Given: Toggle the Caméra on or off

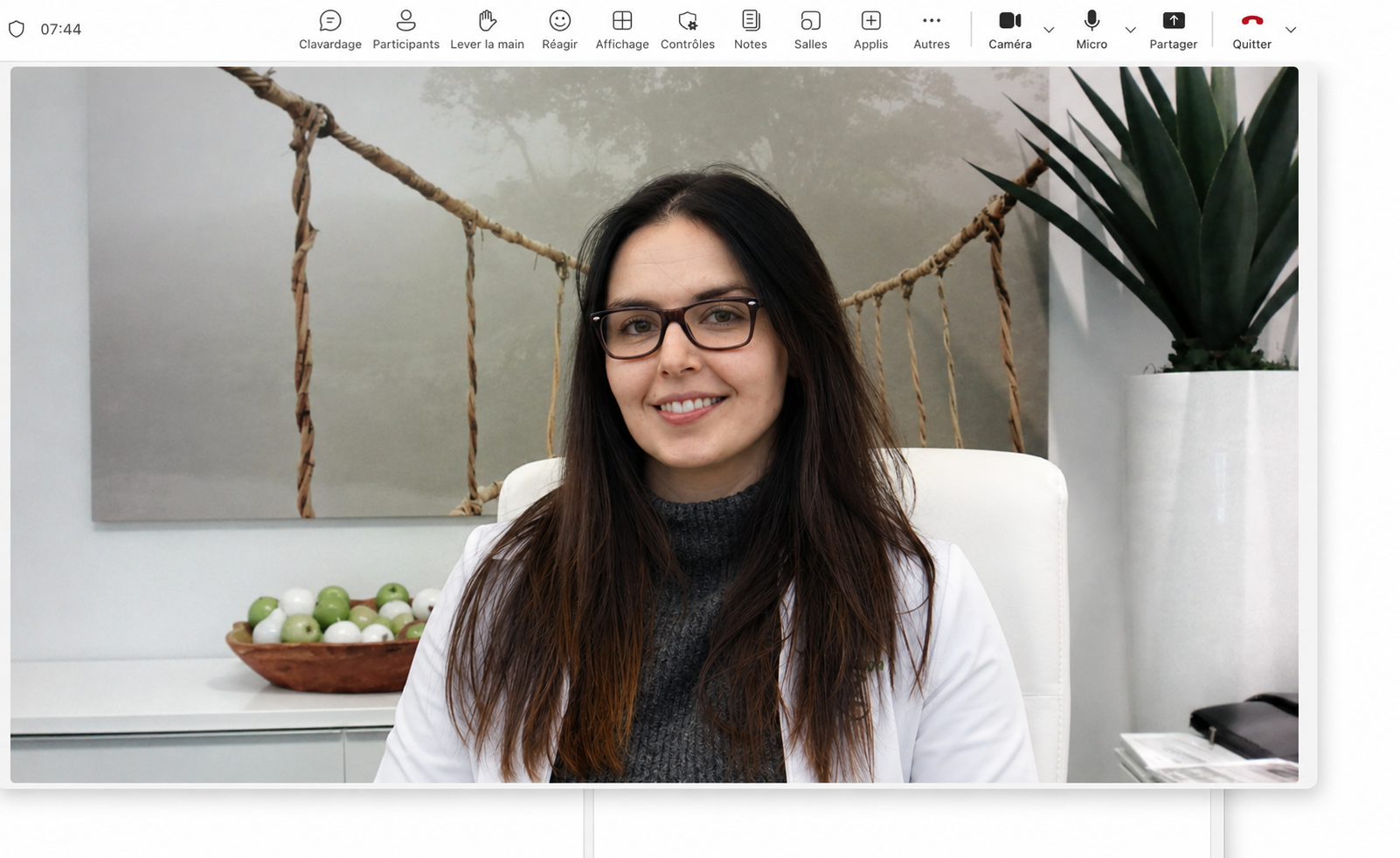Looking at the screenshot, I should point(1010,30).
